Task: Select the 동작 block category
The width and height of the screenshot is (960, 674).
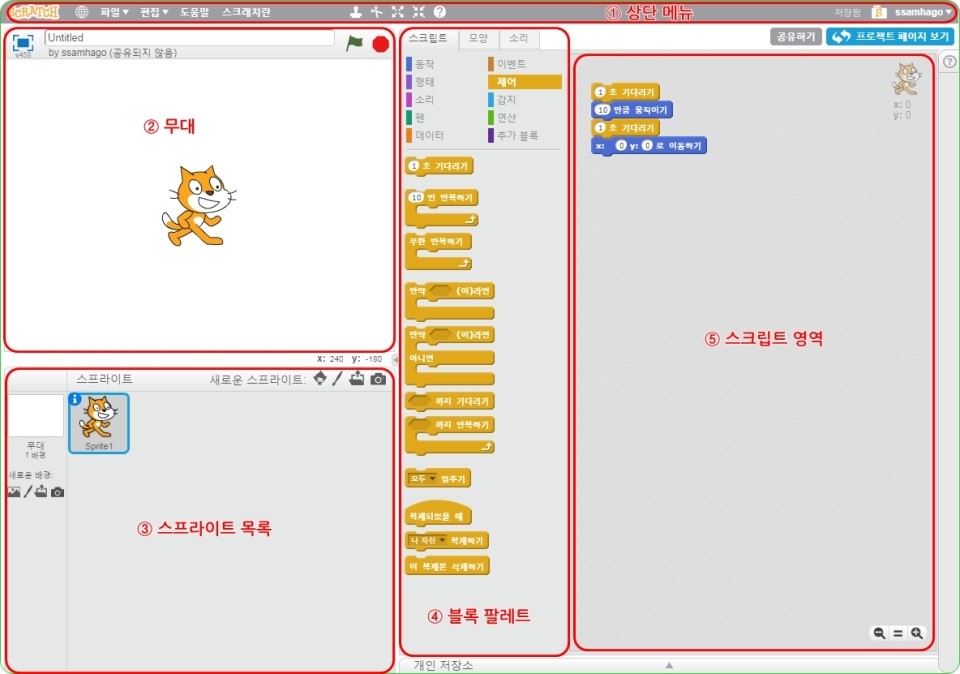Action: (x=425, y=64)
